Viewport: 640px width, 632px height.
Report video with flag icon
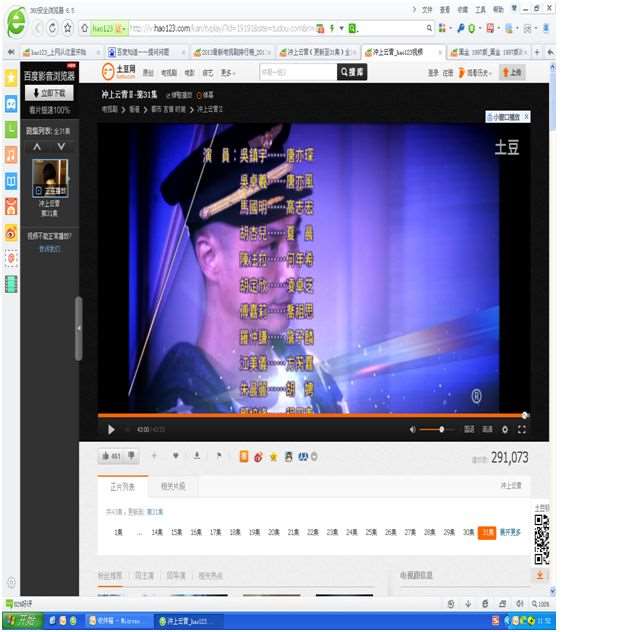[219, 456]
